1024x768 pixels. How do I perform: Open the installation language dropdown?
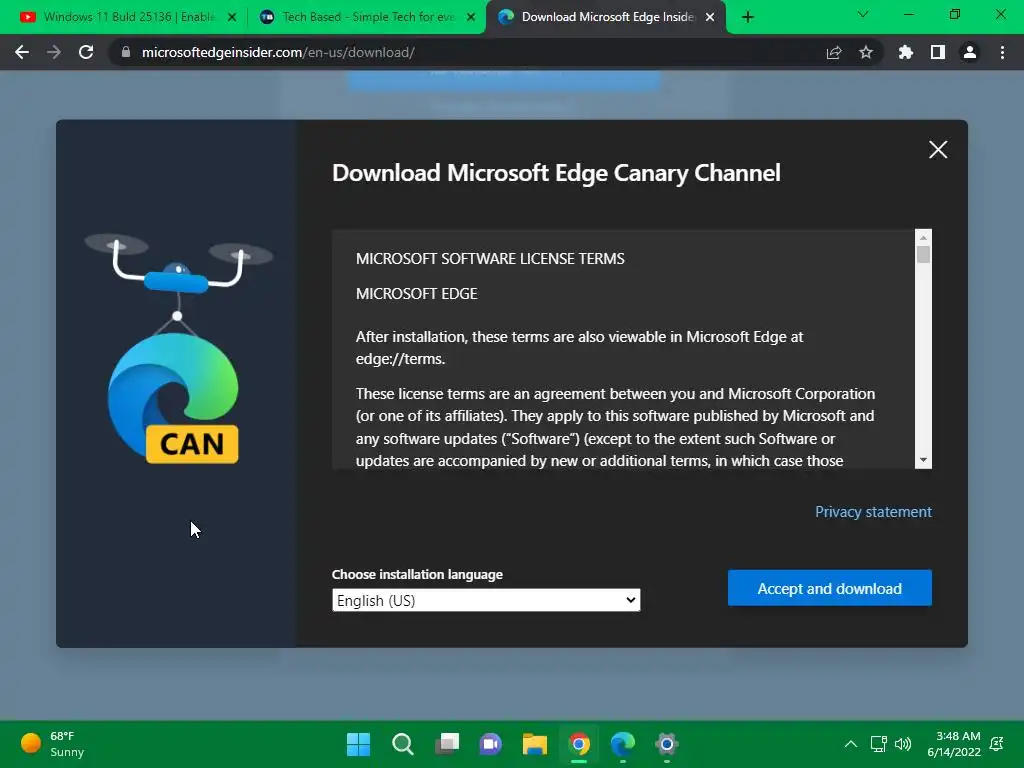click(x=486, y=600)
